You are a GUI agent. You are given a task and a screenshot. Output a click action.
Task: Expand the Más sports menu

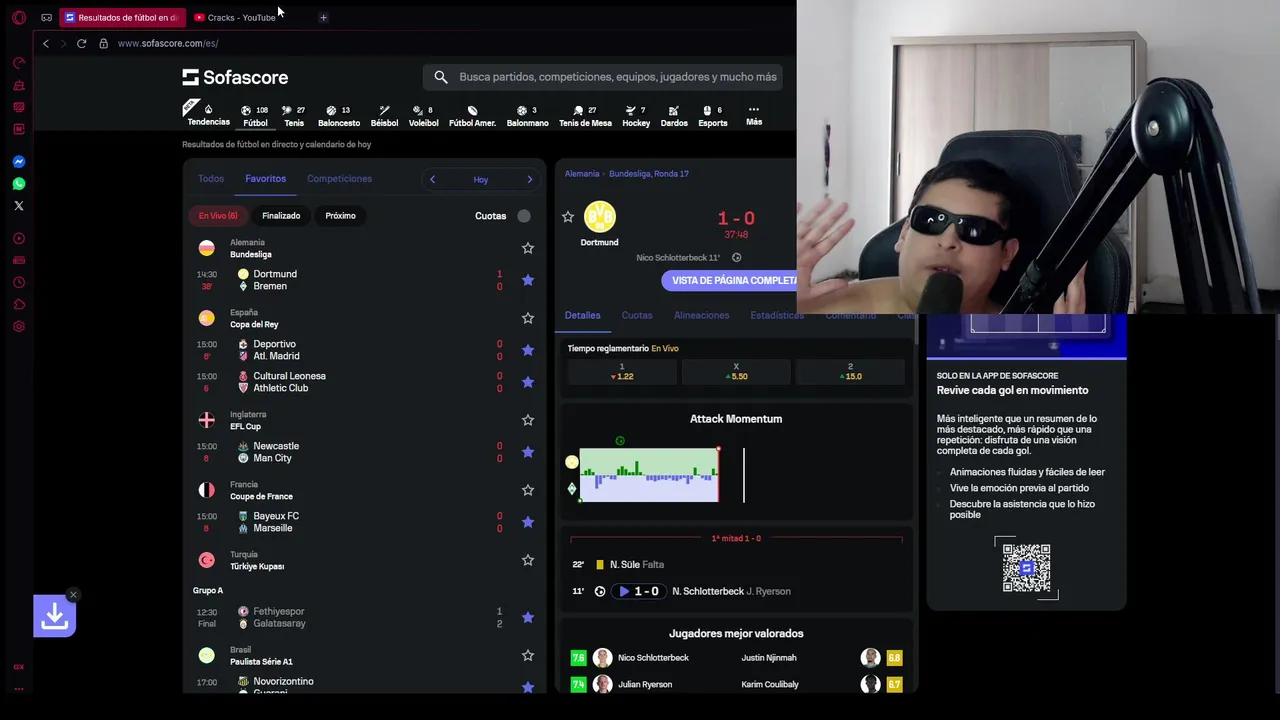[754, 115]
